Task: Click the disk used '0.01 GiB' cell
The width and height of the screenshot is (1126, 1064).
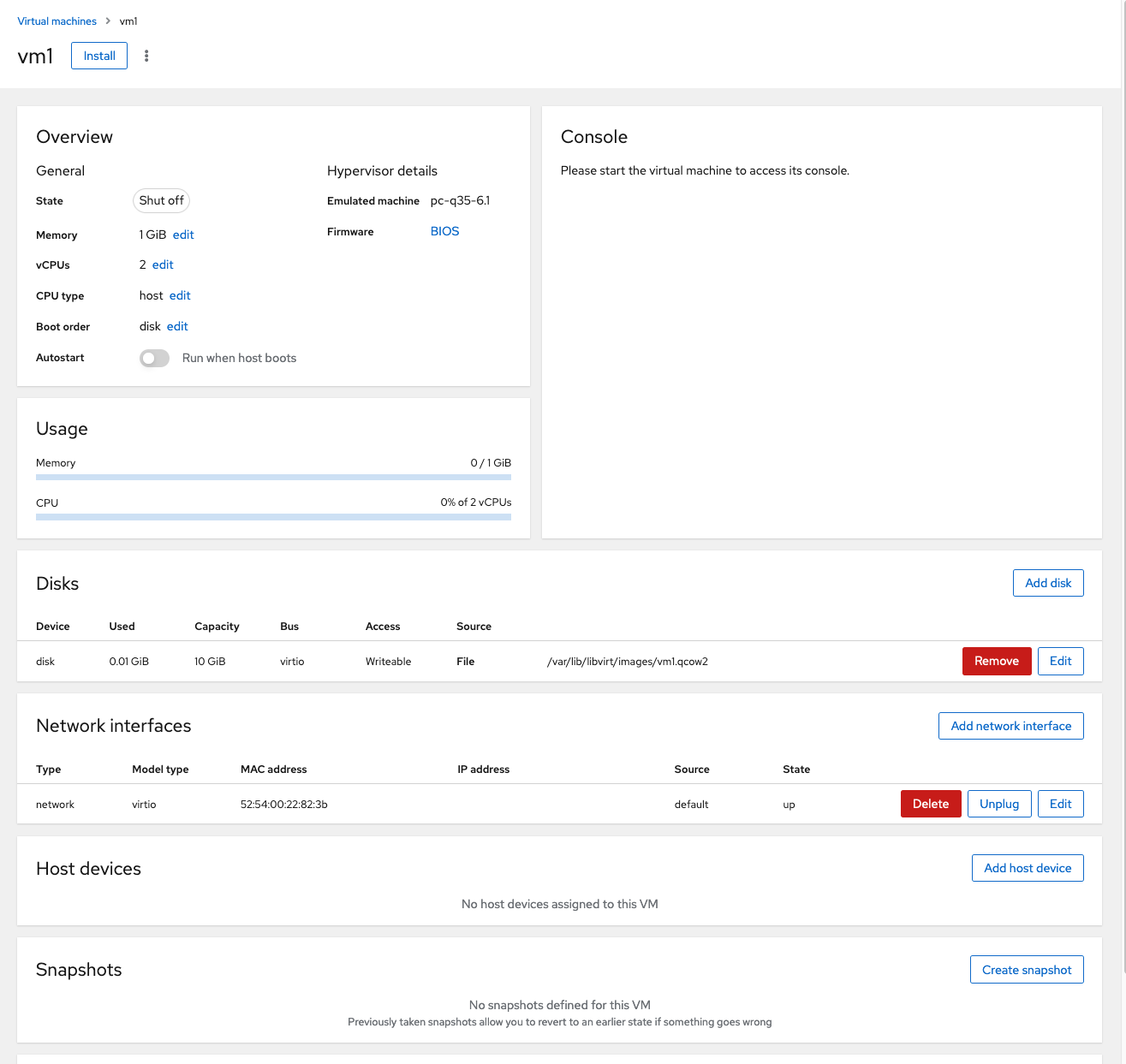Action: click(129, 662)
